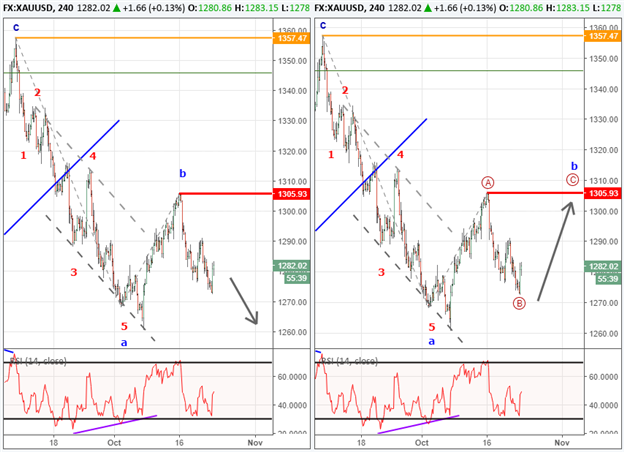Select the purple RSI divergence line, left chart
This screenshot has width=624, height=452.
coord(115,425)
